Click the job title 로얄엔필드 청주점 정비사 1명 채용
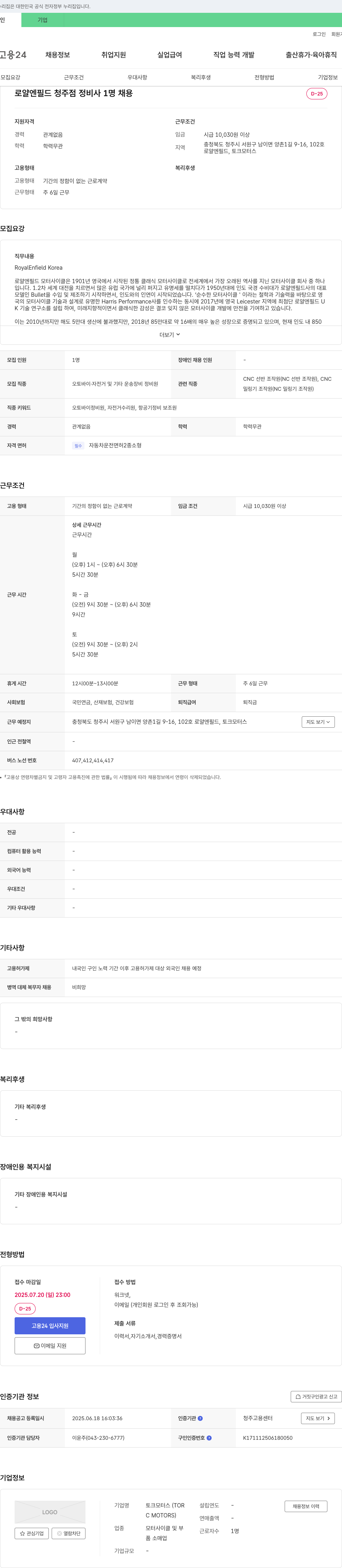This screenshot has width=342, height=1568. (74, 94)
